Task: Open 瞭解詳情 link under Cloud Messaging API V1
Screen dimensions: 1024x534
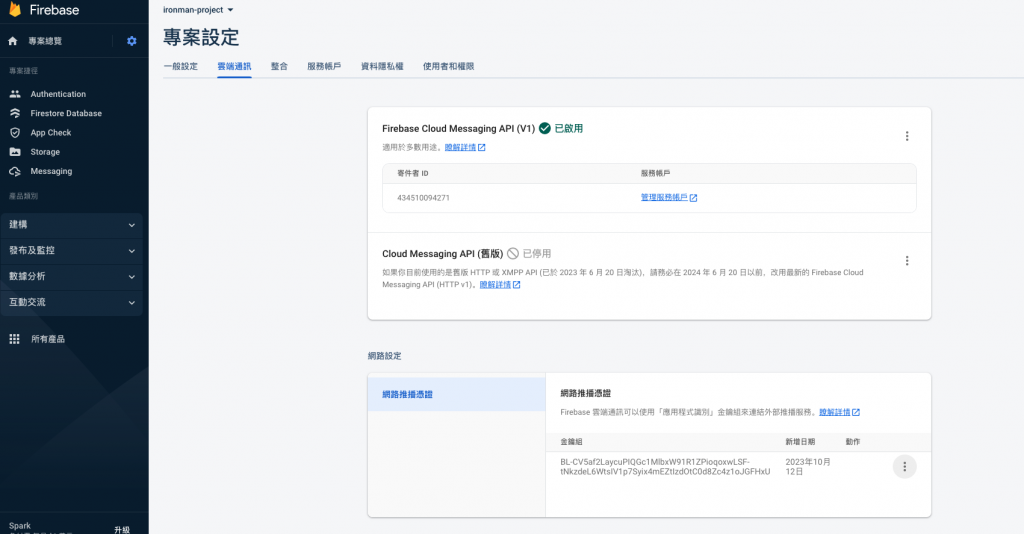Action: pos(465,148)
